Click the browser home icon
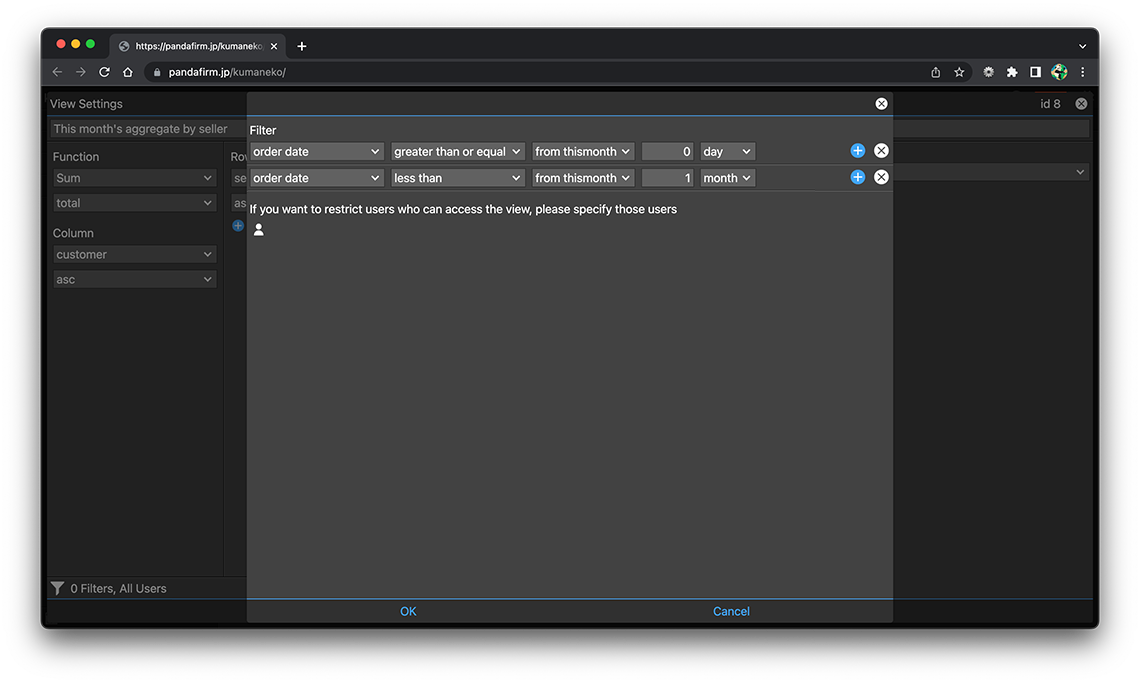 (128, 72)
